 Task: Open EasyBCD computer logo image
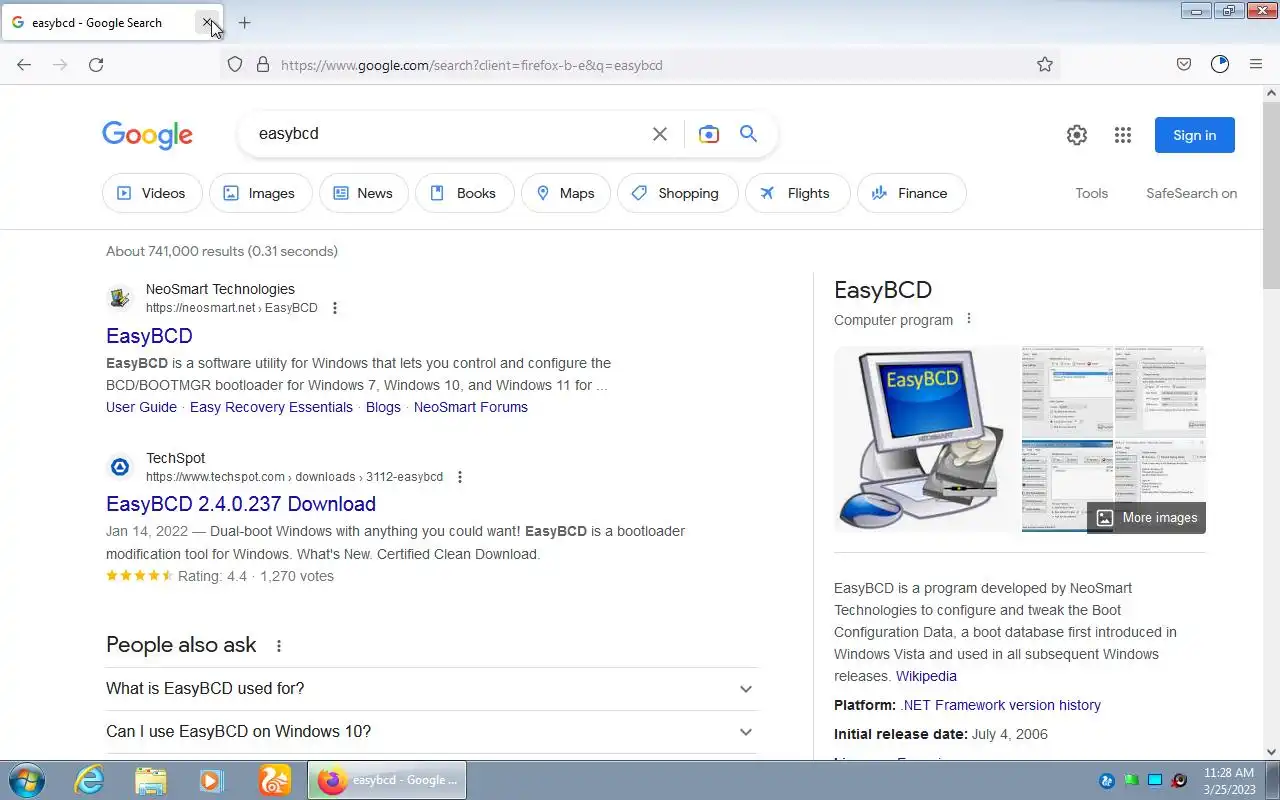(927, 439)
